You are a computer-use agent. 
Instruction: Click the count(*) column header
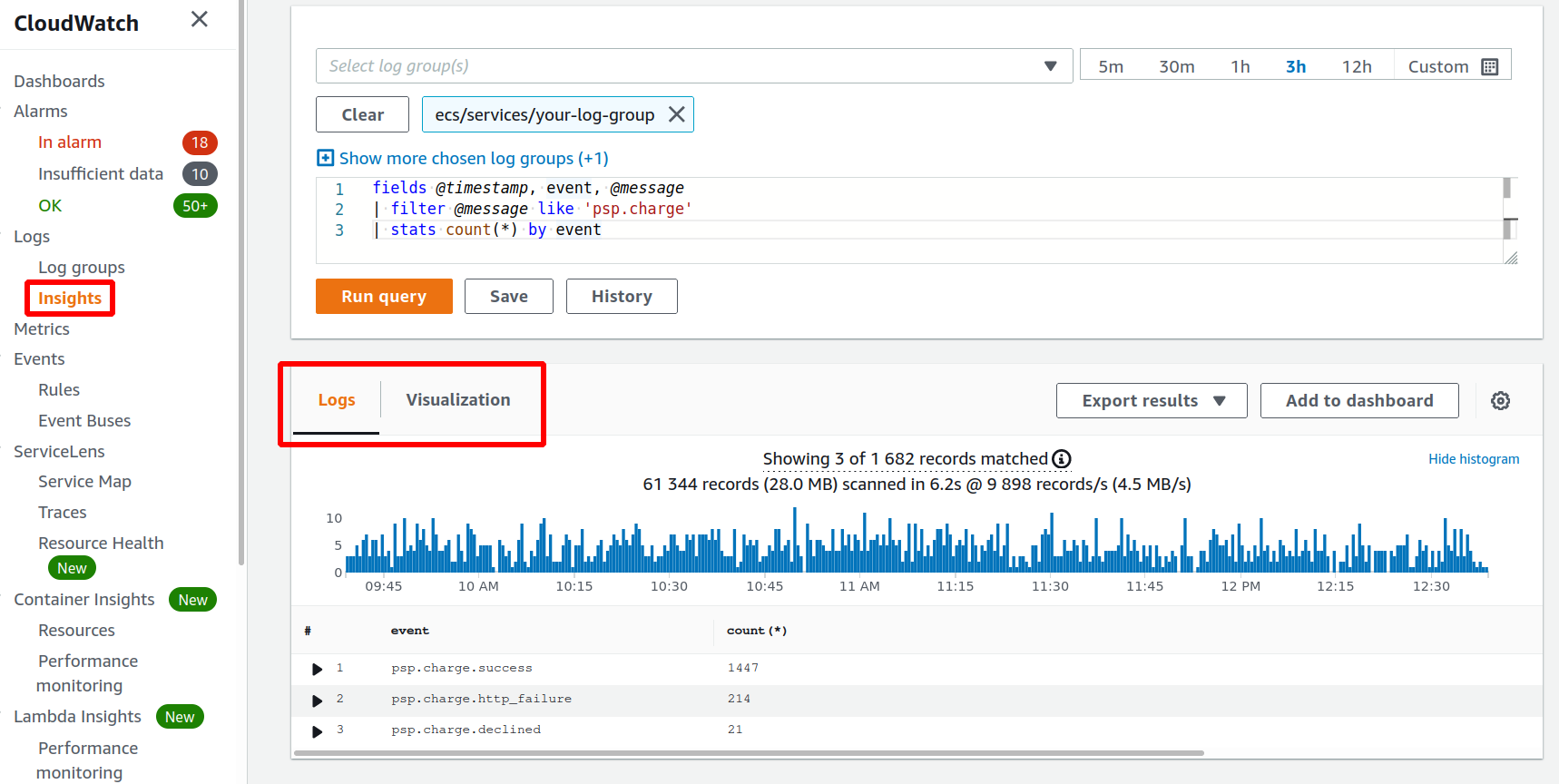[x=757, y=631]
